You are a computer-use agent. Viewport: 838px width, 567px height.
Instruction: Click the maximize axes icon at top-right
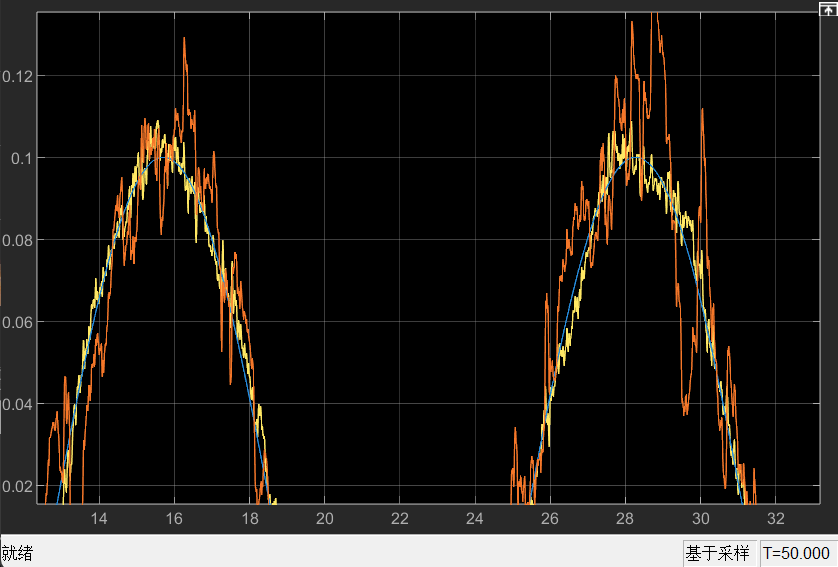tap(827, 7)
